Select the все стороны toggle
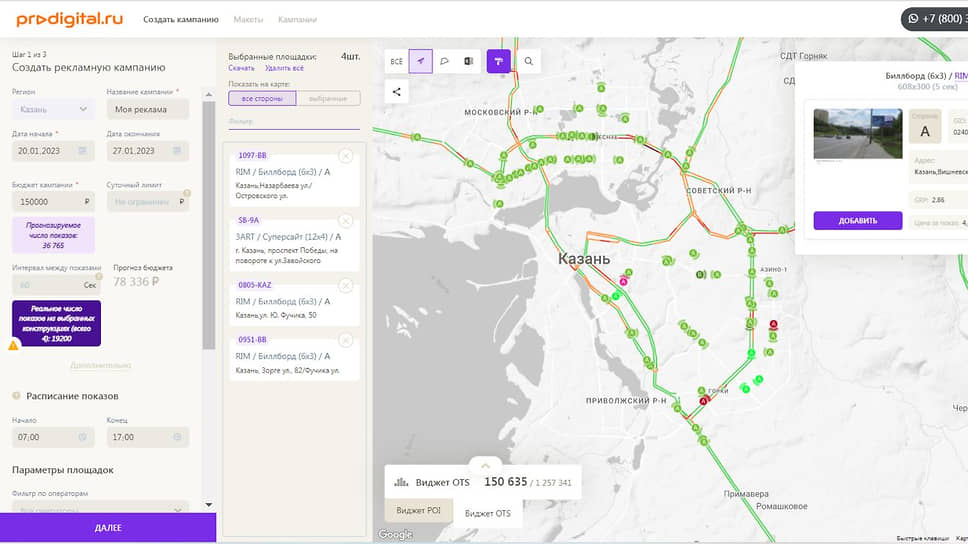The image size is (968, 544). 262,98
